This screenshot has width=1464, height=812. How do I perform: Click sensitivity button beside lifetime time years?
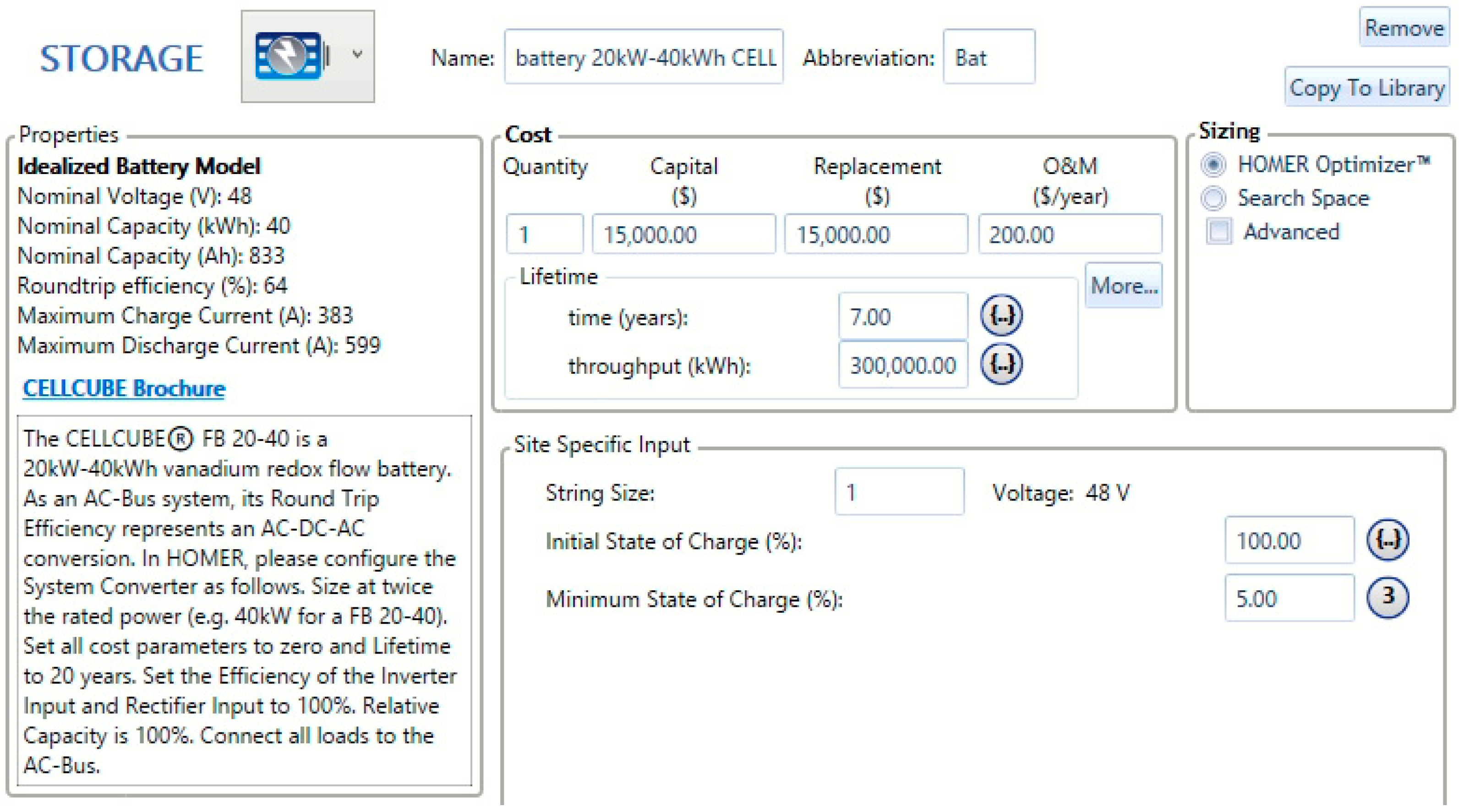point(1001,316)
